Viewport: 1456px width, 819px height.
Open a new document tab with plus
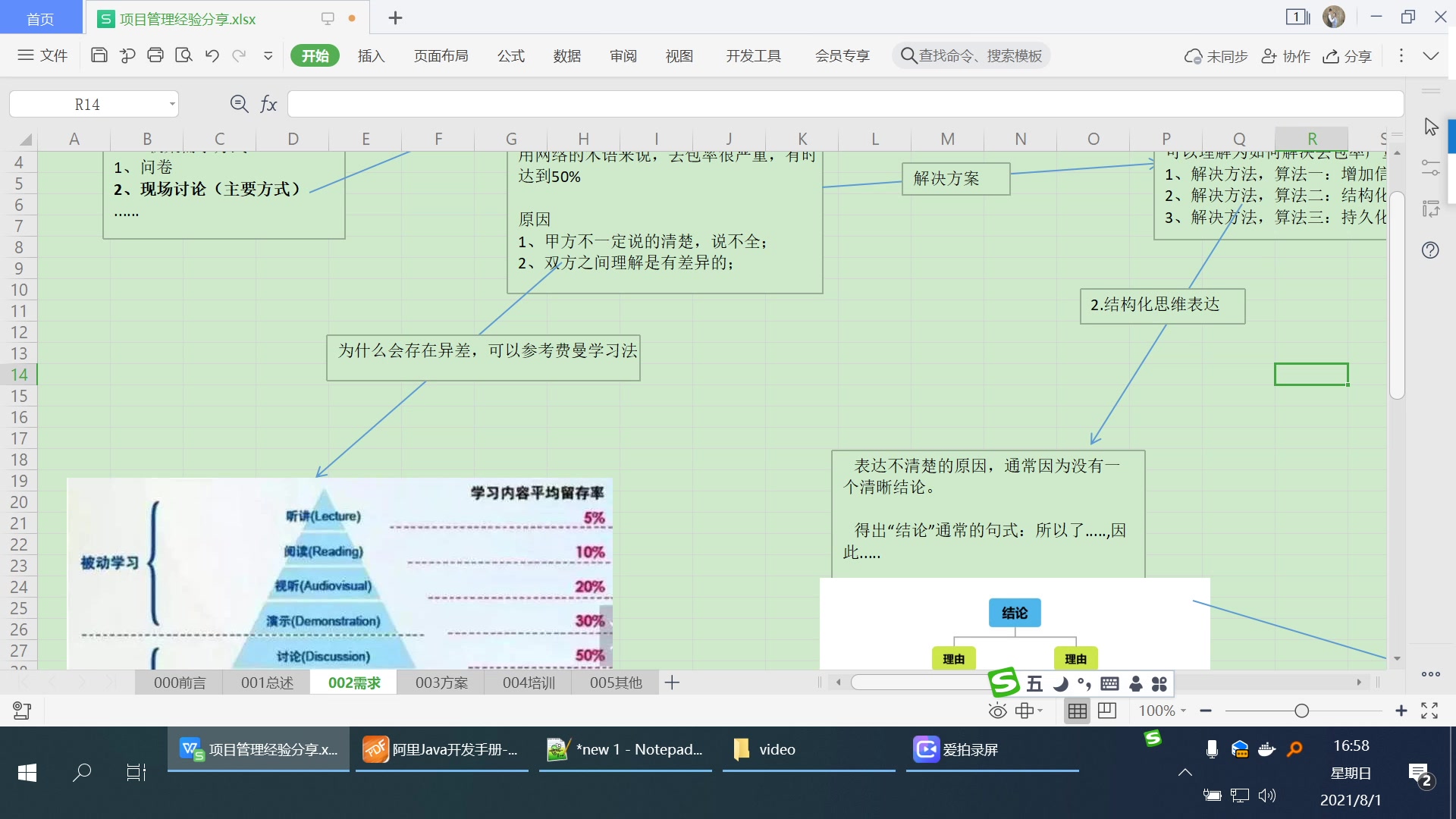(x=395, y=18)
